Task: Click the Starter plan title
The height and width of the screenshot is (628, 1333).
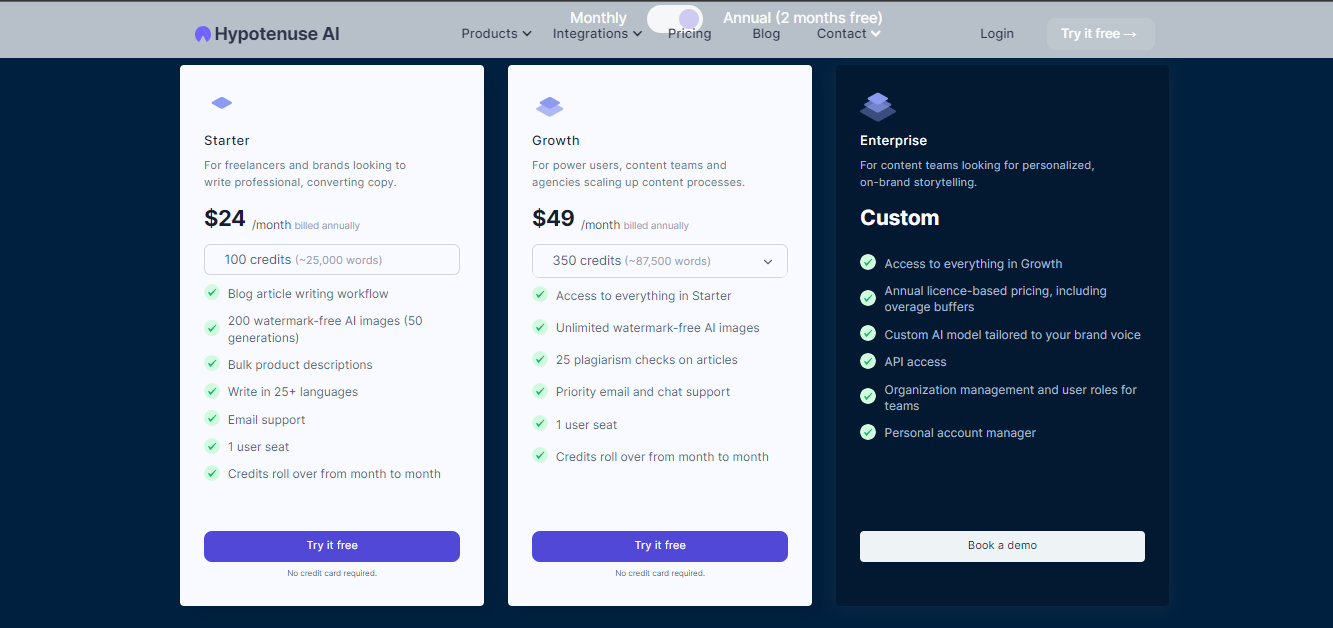Action: (x=227, y=141)
